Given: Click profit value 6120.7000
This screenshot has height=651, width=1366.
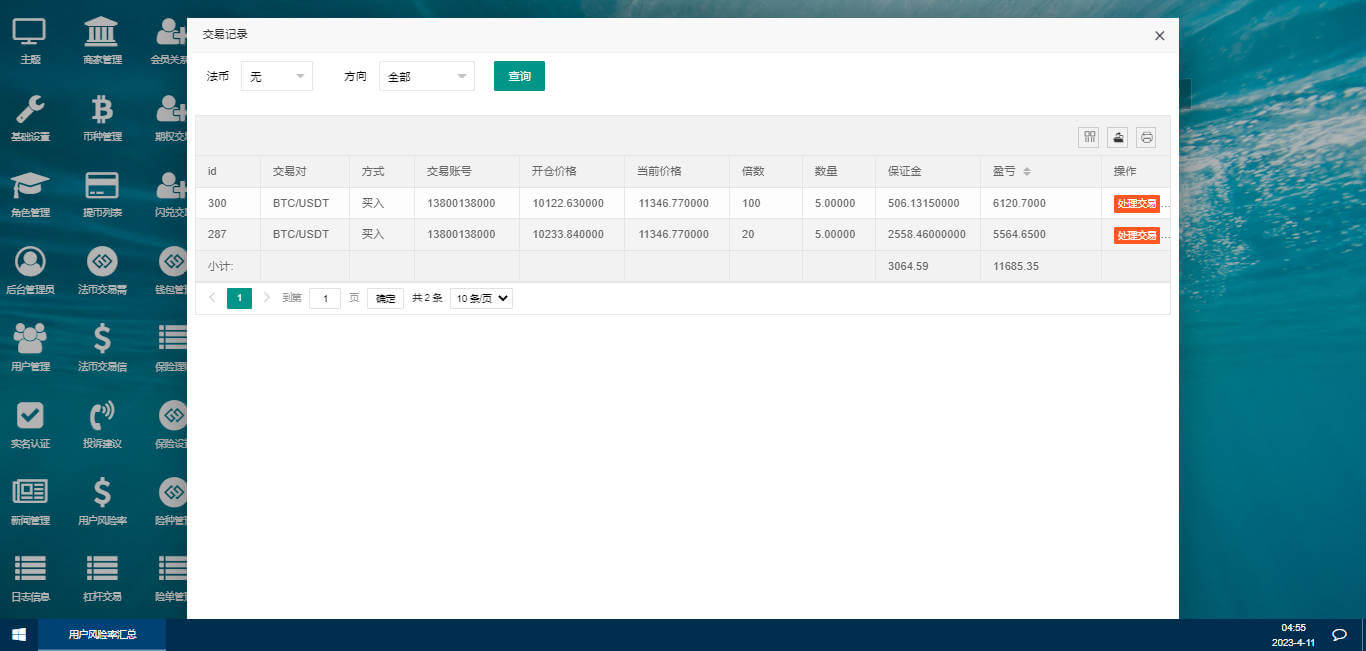Looking at the screenshot, I should (x=1019, y=203).
